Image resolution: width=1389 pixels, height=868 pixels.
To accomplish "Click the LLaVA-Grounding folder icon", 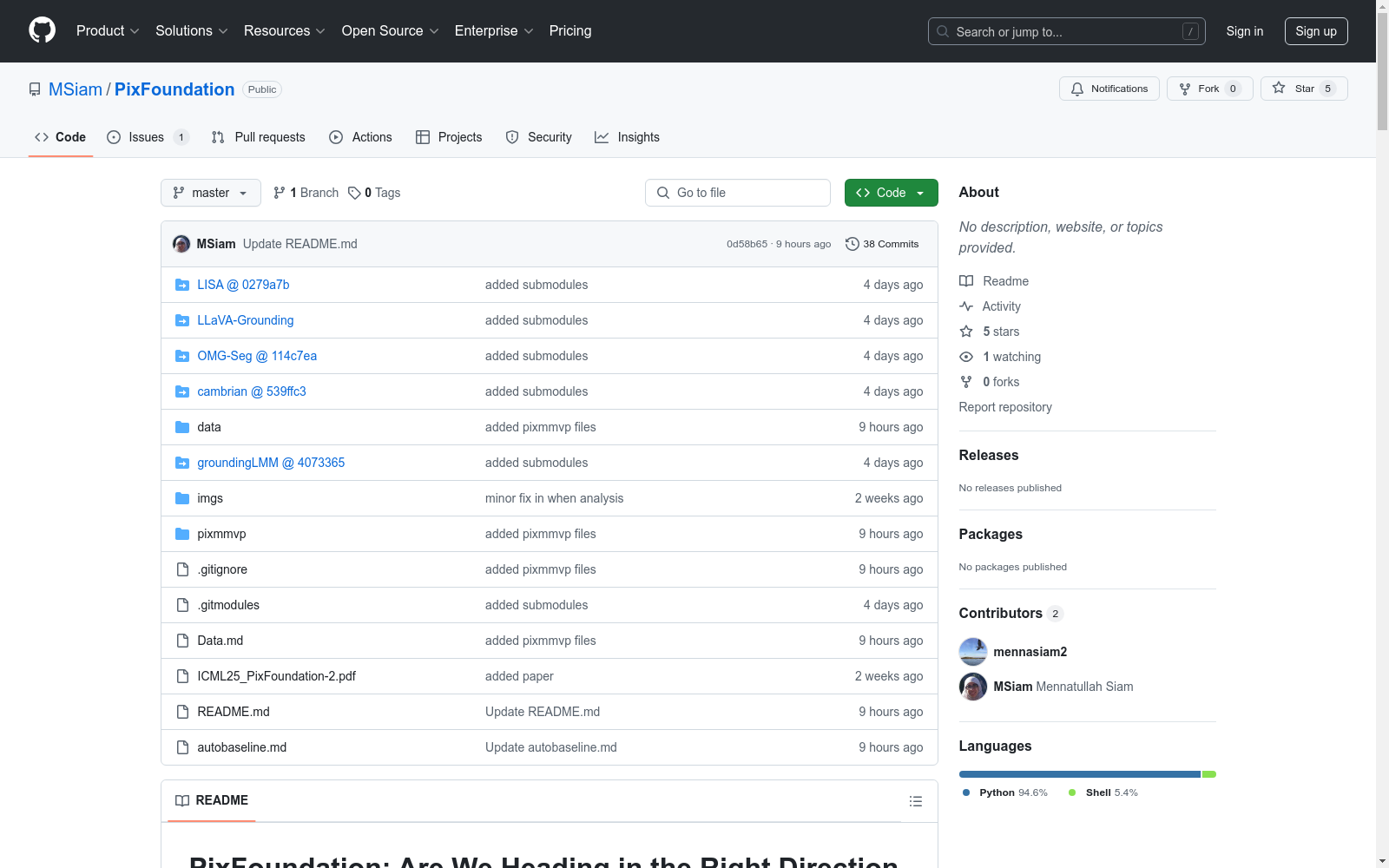I will (182, 320).
